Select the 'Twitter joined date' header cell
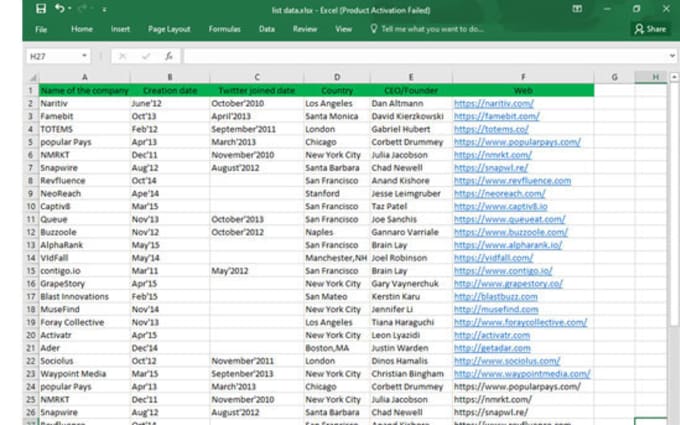The height and width of the screenshot is (425, 680). click(x=257, y=91)
